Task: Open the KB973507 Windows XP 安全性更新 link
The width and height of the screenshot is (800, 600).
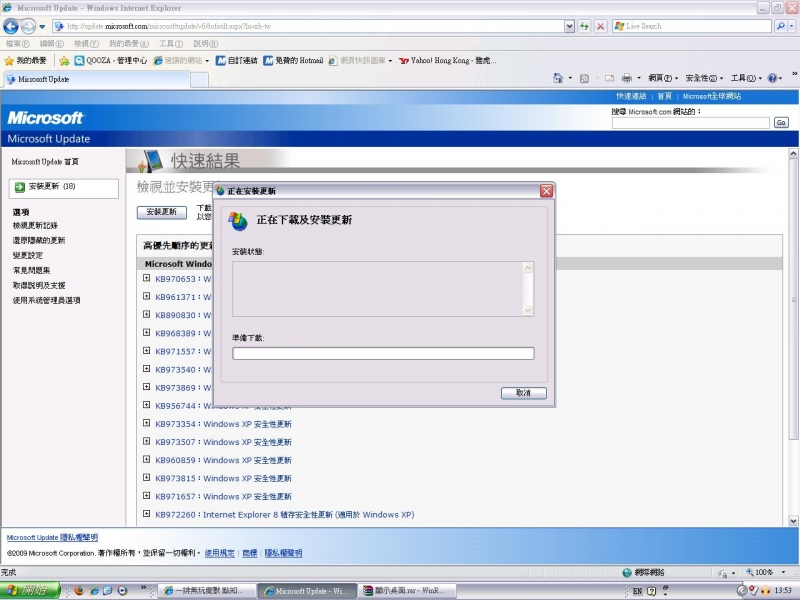Action: (223, 442)
